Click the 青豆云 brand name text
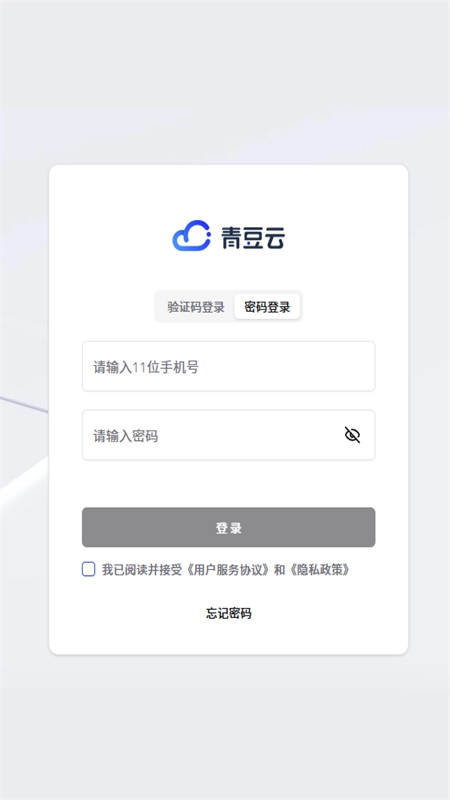This screenshot has width=450, height=800. click(x=253, y=237)
